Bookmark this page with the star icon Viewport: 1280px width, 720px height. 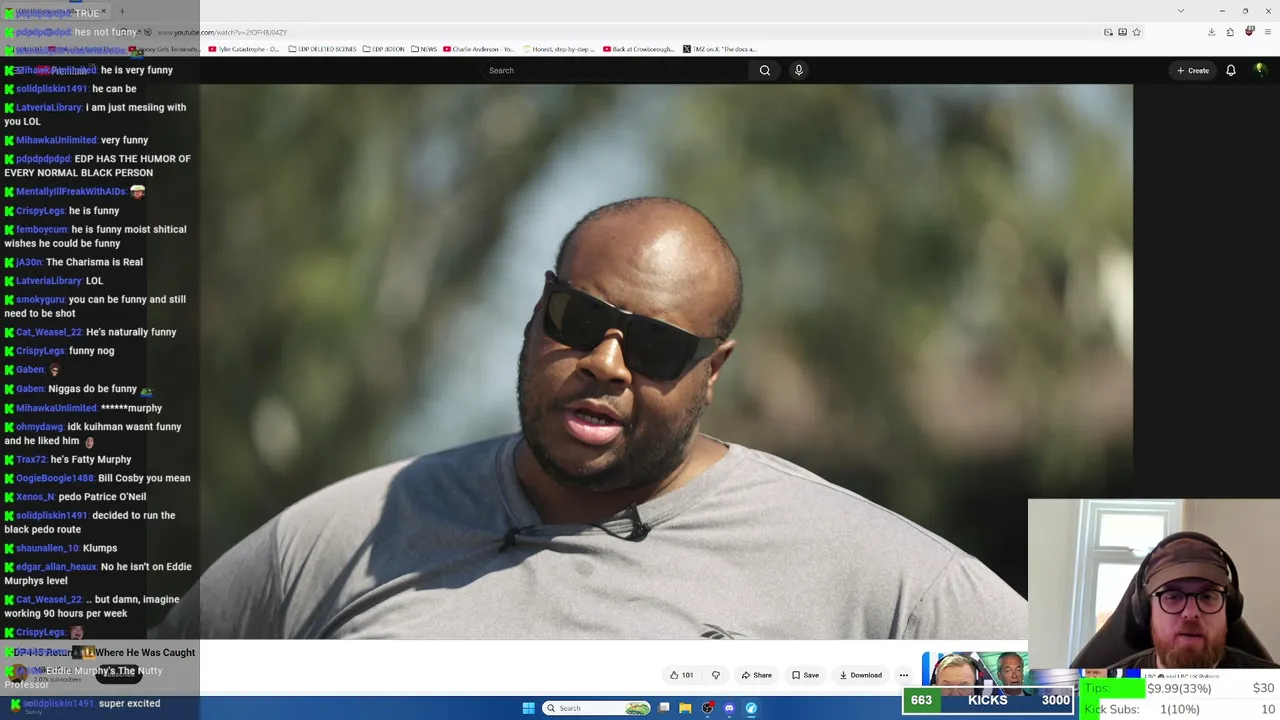(x=1137, y=32)
